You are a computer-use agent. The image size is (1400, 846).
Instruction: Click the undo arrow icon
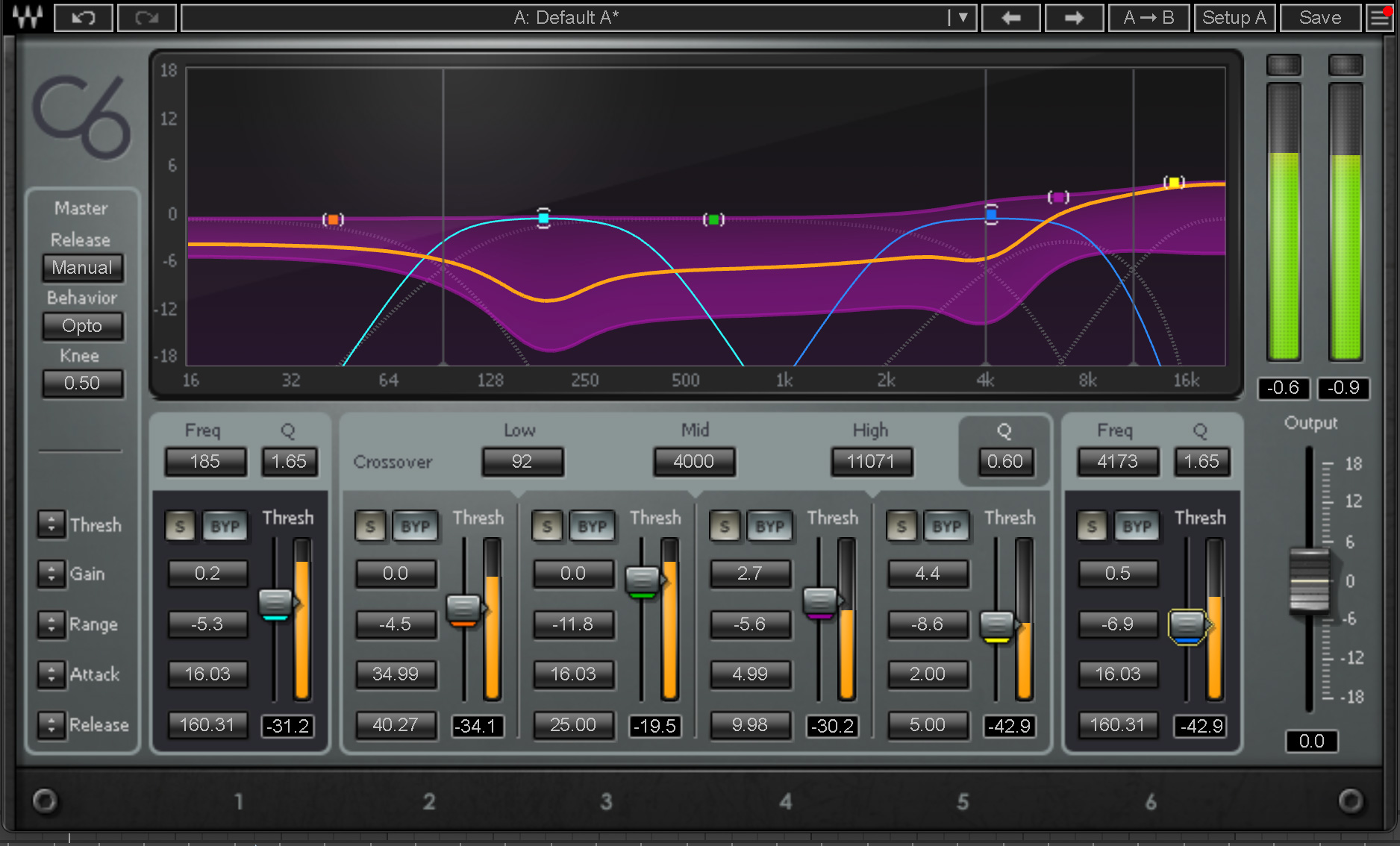[x=84, y=17]
